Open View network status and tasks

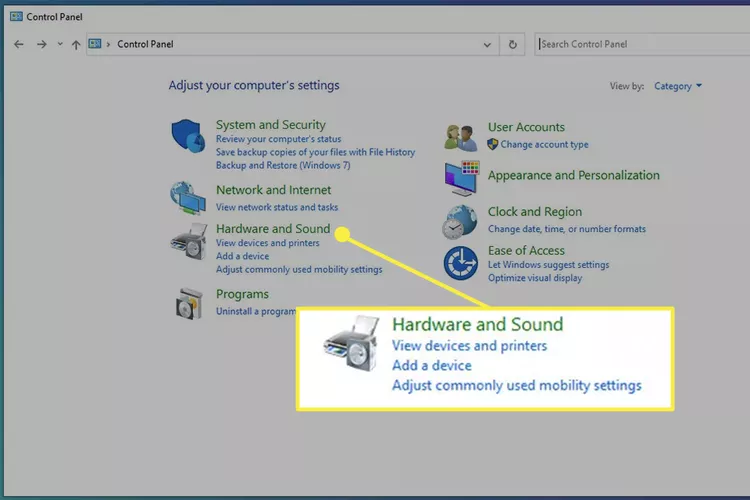coord(276,207)
